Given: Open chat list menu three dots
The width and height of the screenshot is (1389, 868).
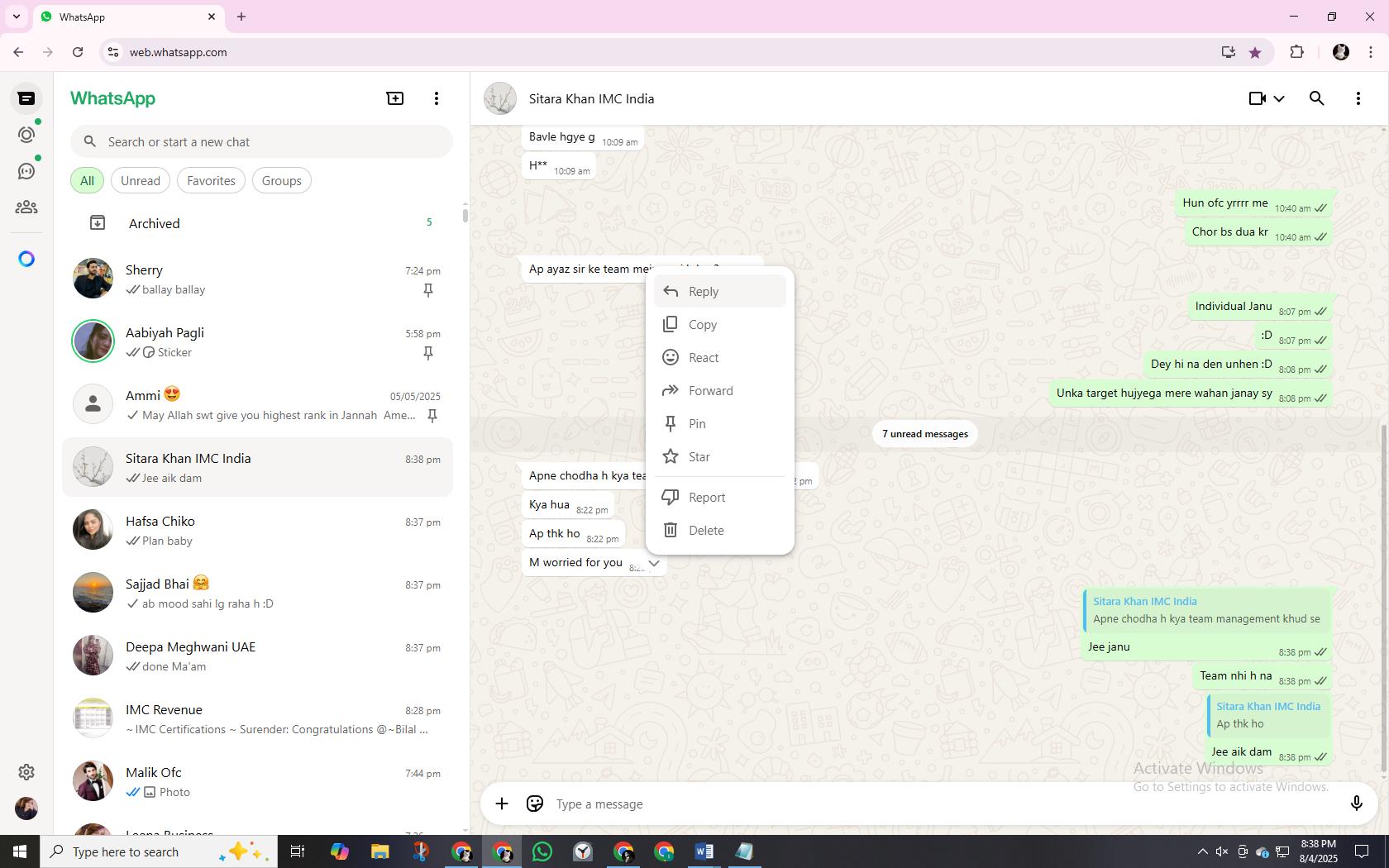Looking at the screenshot, I should pos(437,98).
